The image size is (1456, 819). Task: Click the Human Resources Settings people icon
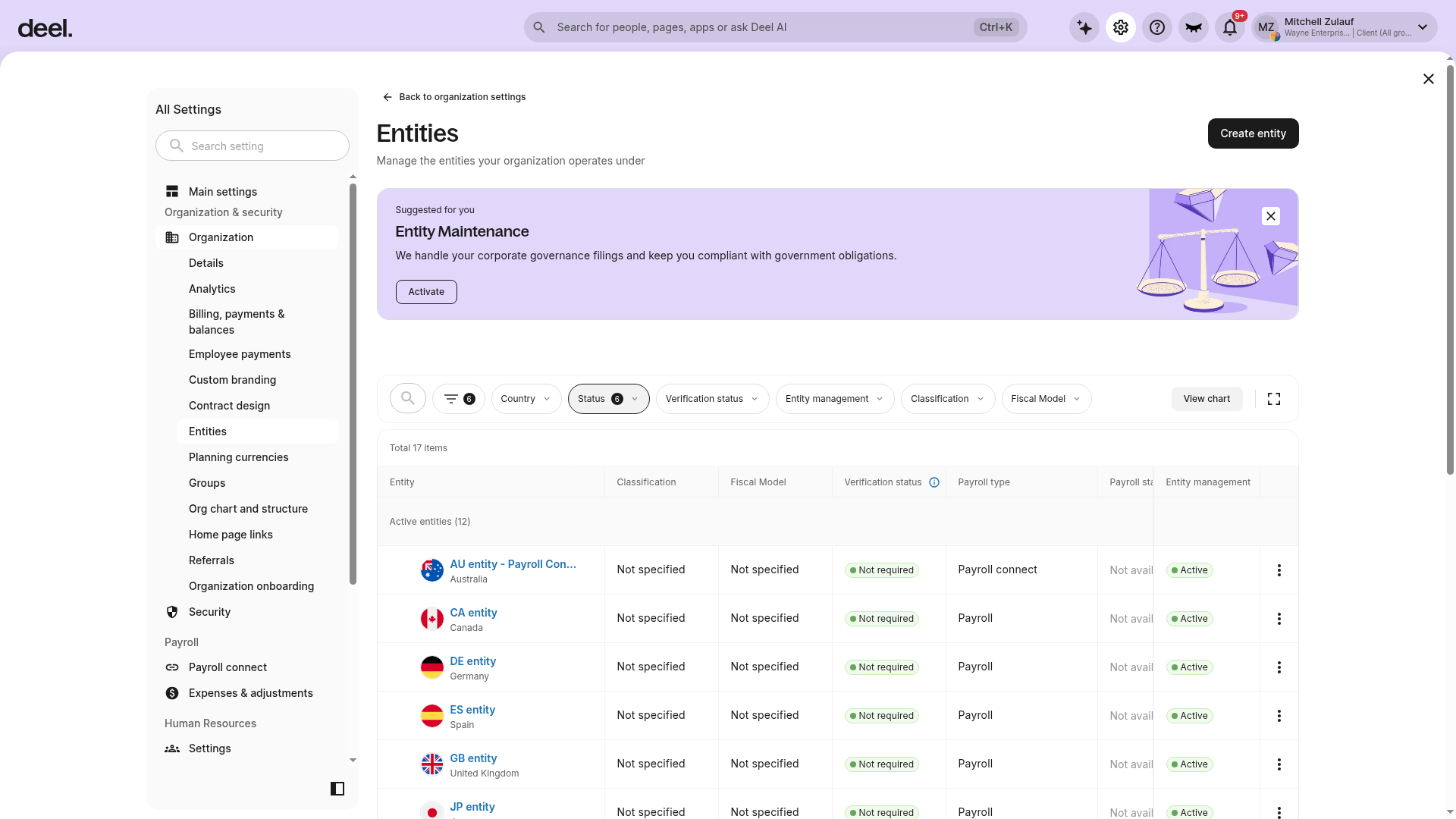172,748
